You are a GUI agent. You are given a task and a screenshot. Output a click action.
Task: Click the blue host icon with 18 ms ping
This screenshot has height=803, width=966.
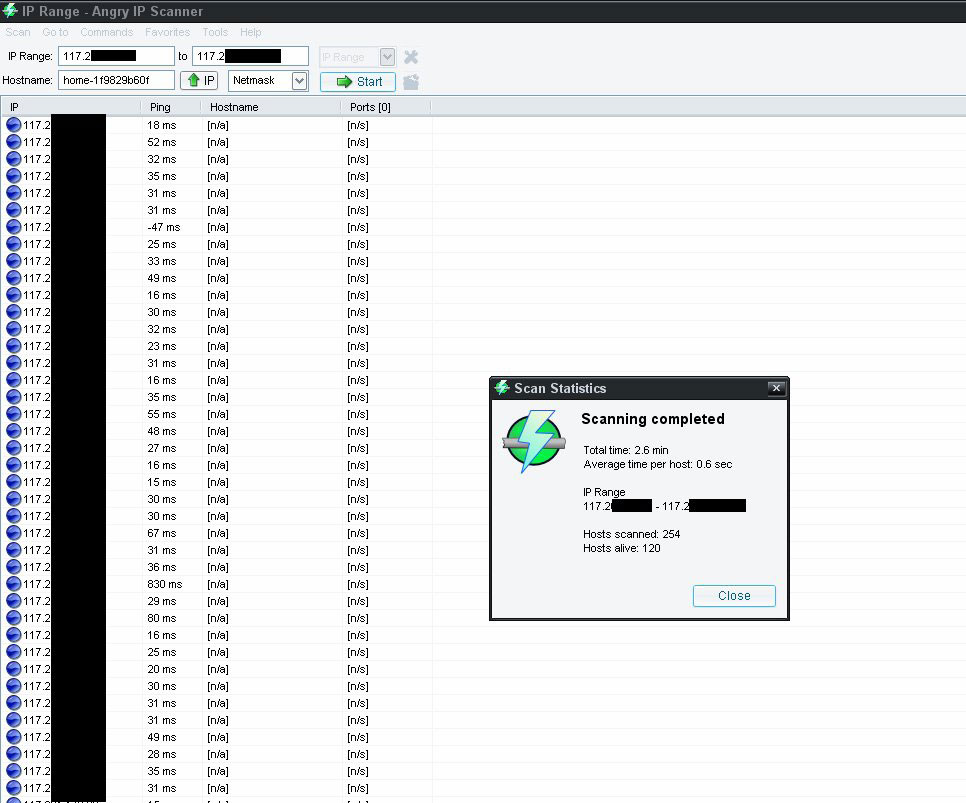pyautogui.click(x=13, y=125)
